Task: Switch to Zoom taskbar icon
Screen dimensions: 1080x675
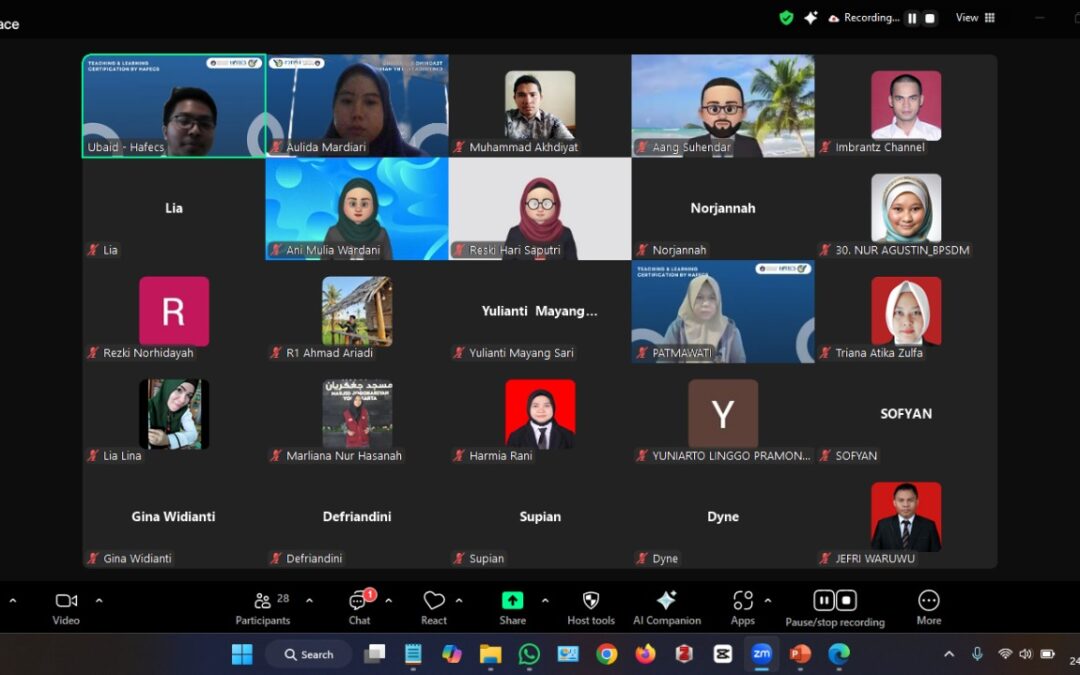Action: pyautogui.click(x=761, y=654)
